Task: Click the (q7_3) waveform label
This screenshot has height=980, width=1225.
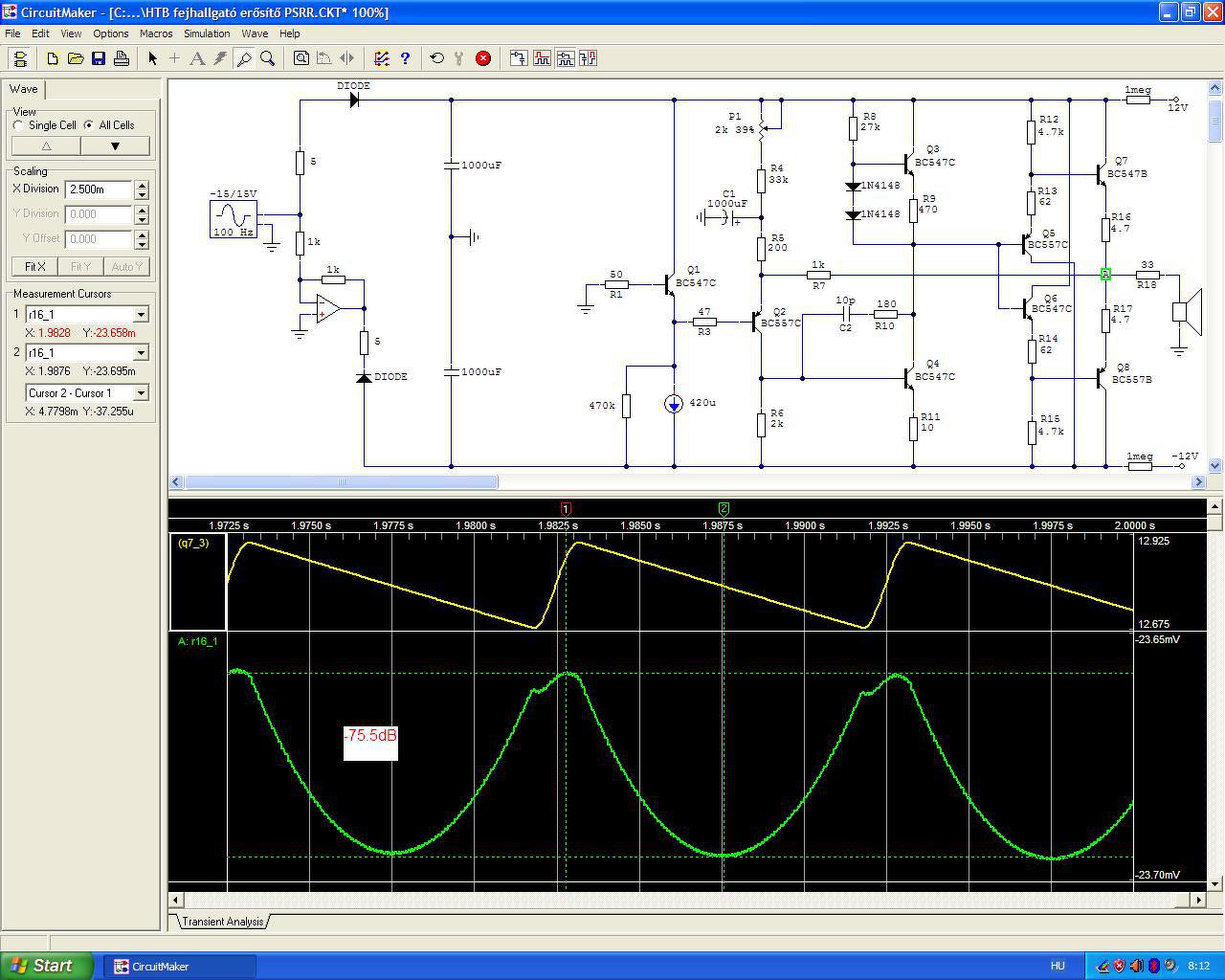Action: point(193,543)
